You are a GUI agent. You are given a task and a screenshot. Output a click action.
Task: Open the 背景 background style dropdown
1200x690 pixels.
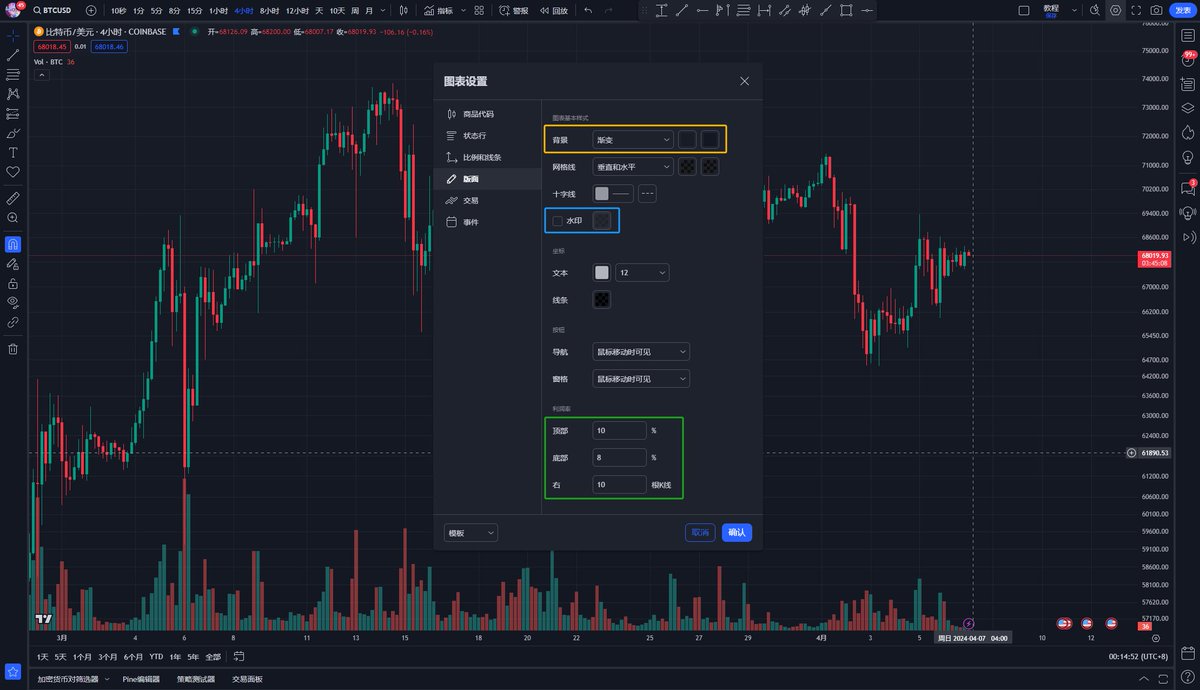(x=633, y=139)
